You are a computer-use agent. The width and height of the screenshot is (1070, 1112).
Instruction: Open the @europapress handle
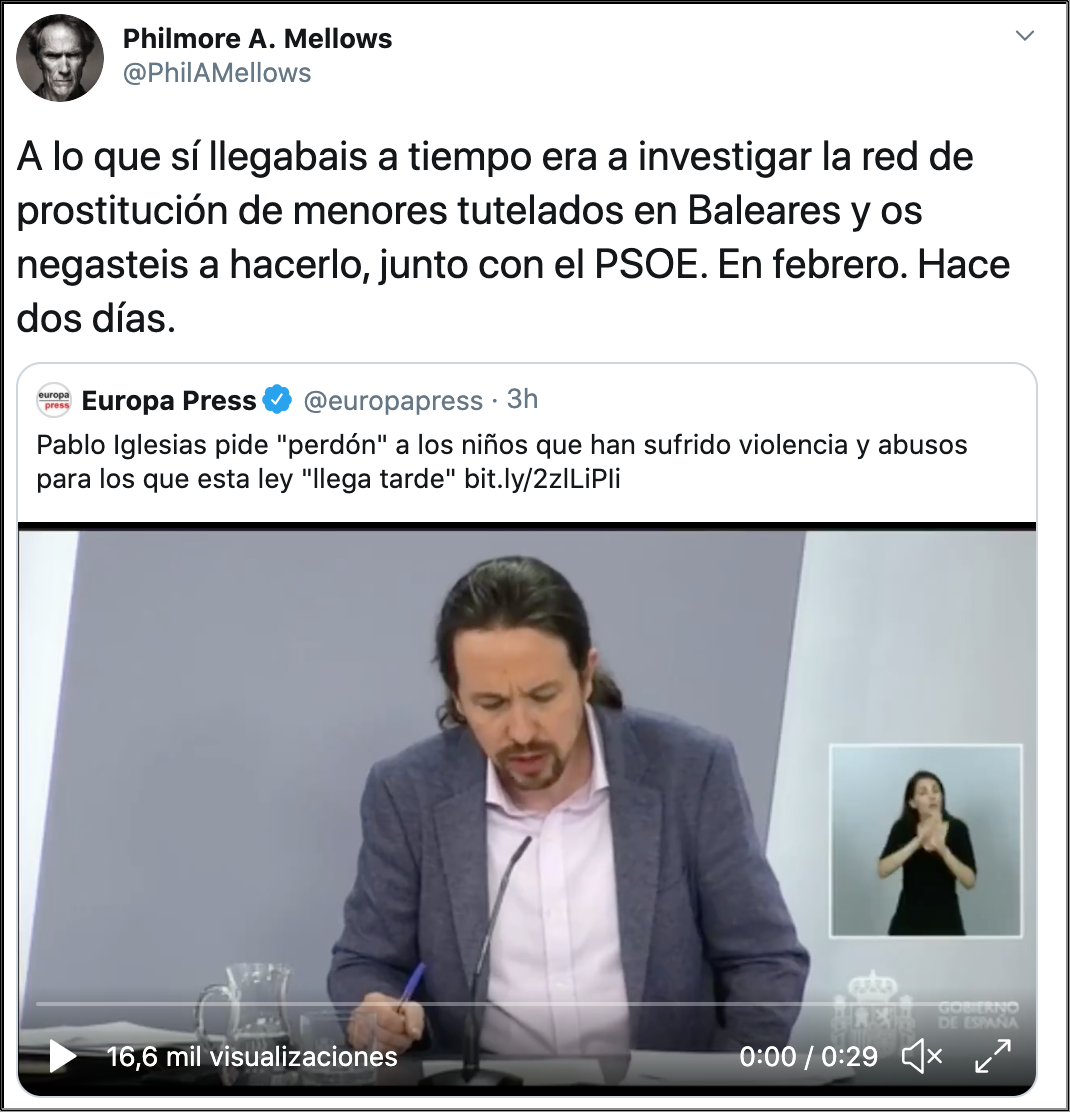coord(393,401)
